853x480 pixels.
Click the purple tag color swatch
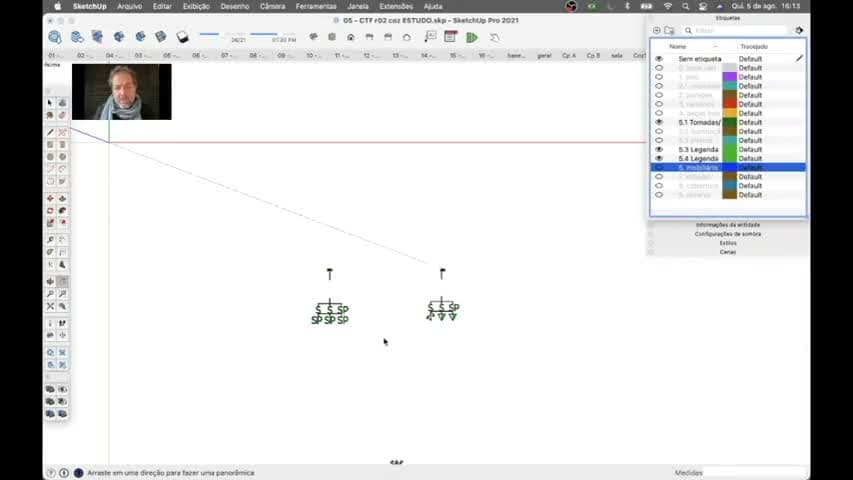tap(730, 77)
